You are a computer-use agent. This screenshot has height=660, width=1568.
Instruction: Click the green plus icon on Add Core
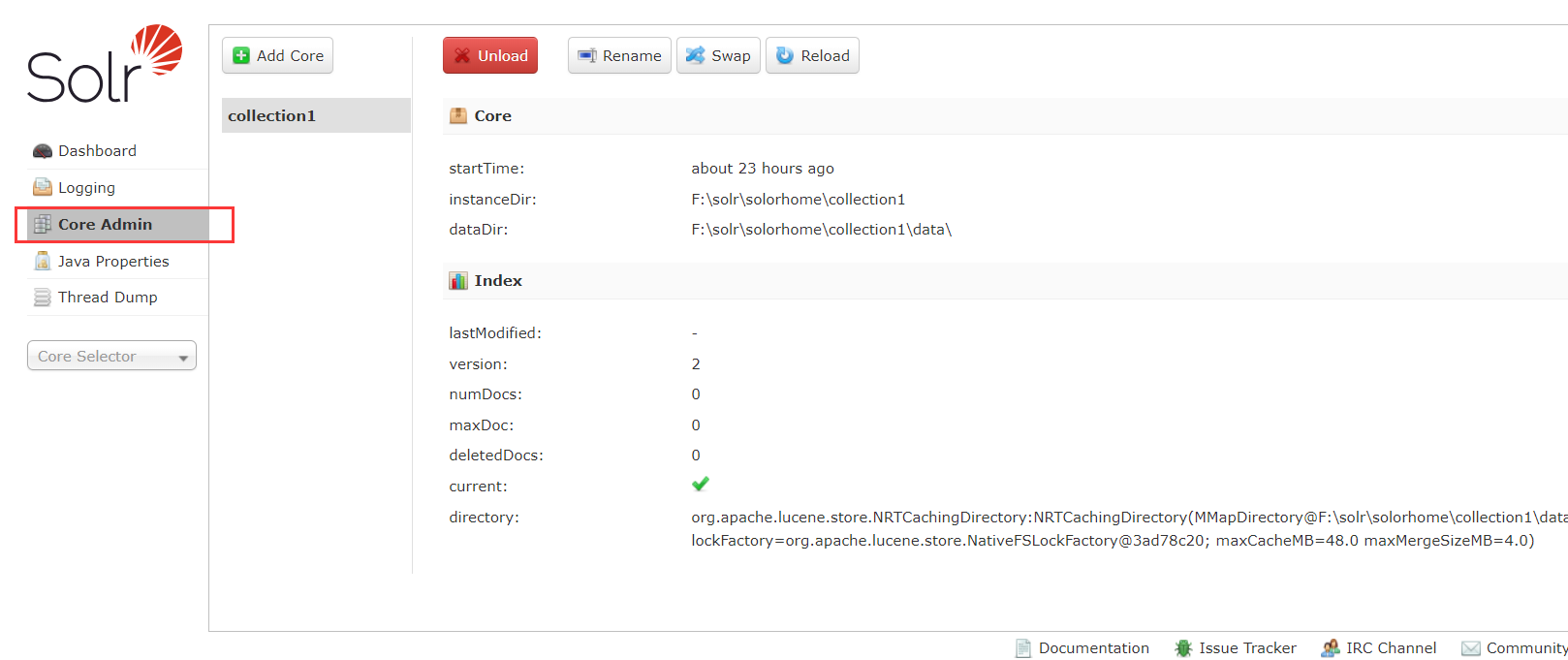(x=241, y=55)
